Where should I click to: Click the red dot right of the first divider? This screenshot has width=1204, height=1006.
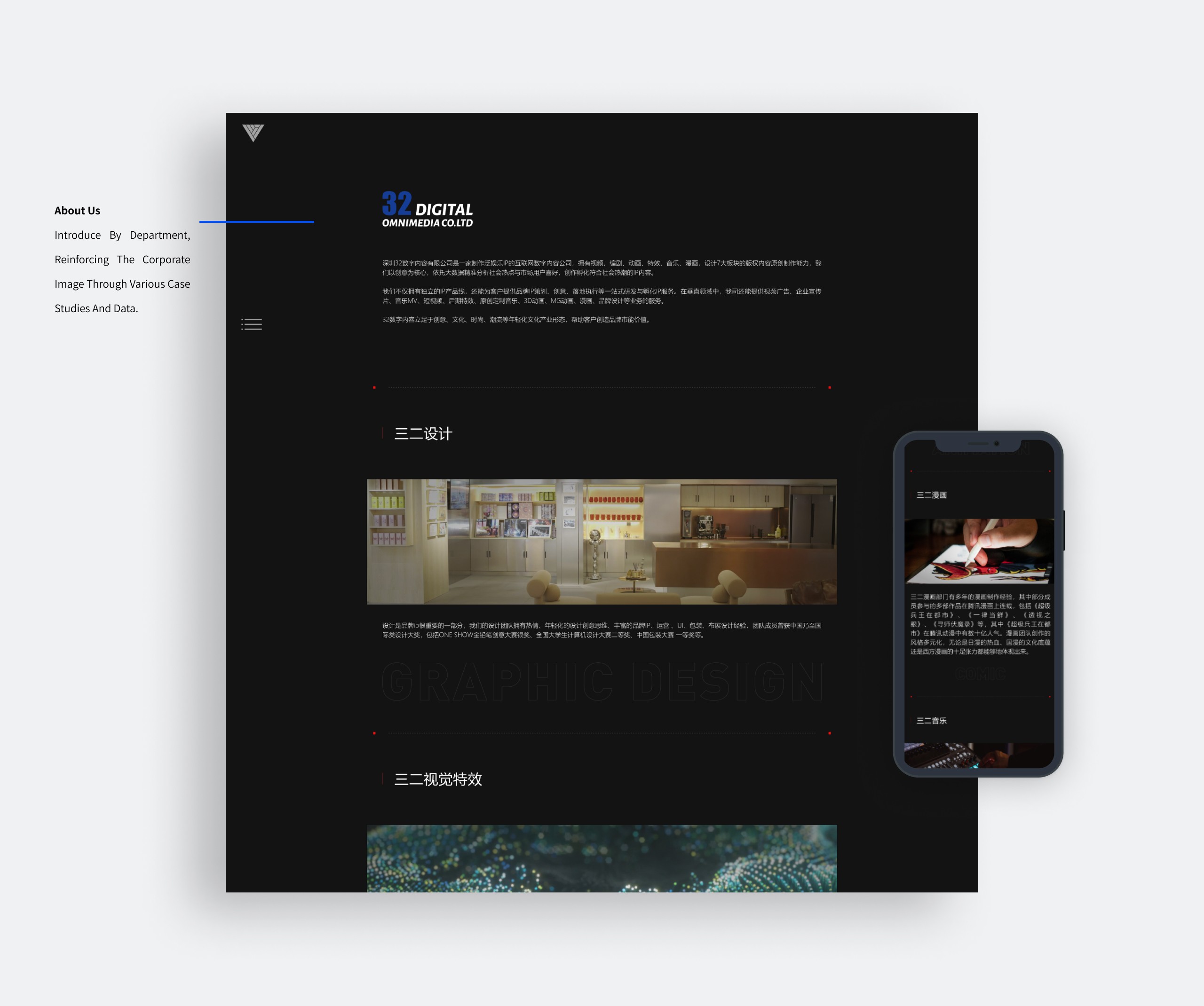point(829,387)
